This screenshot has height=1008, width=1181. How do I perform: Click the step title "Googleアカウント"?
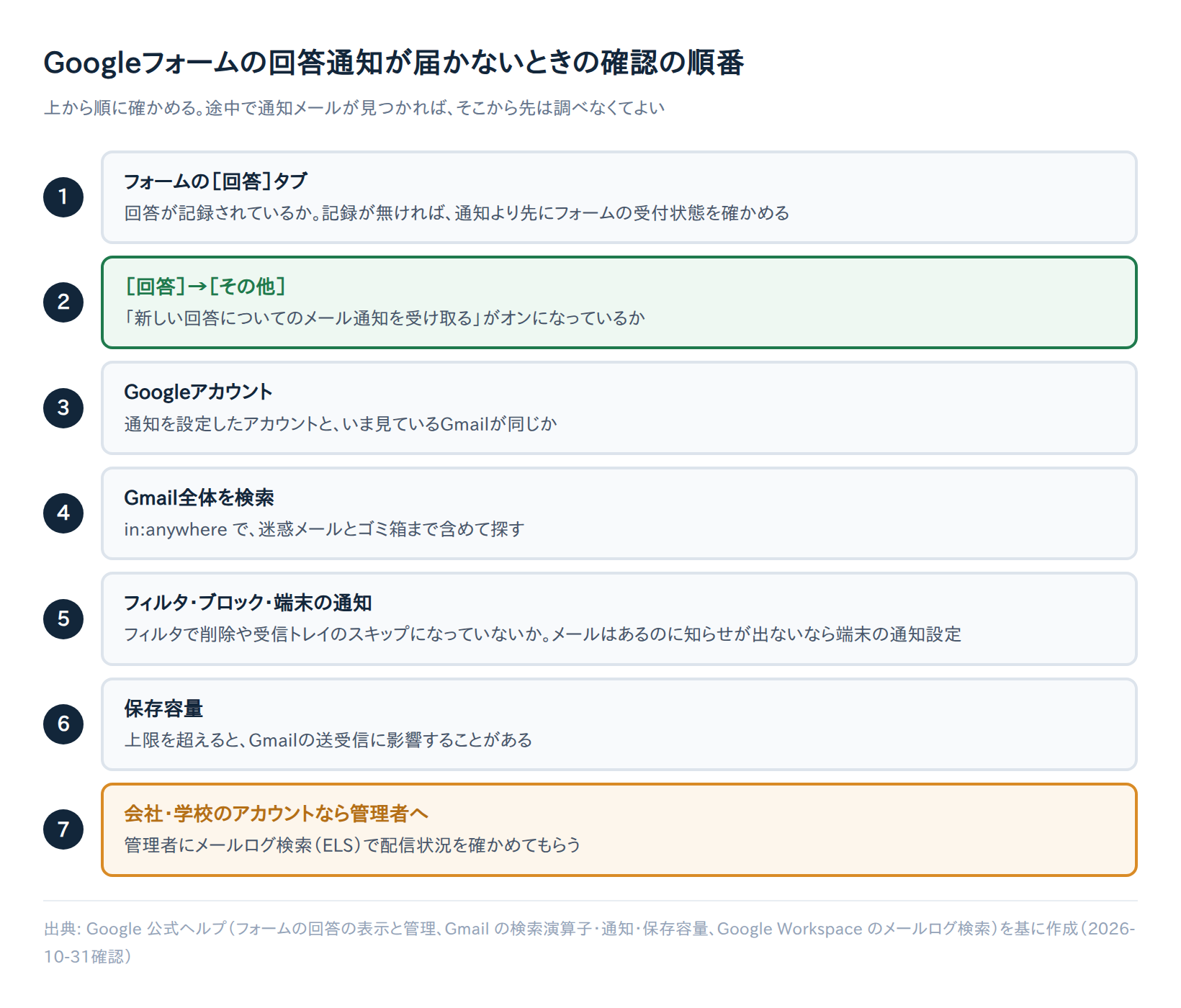click(198, 392)
